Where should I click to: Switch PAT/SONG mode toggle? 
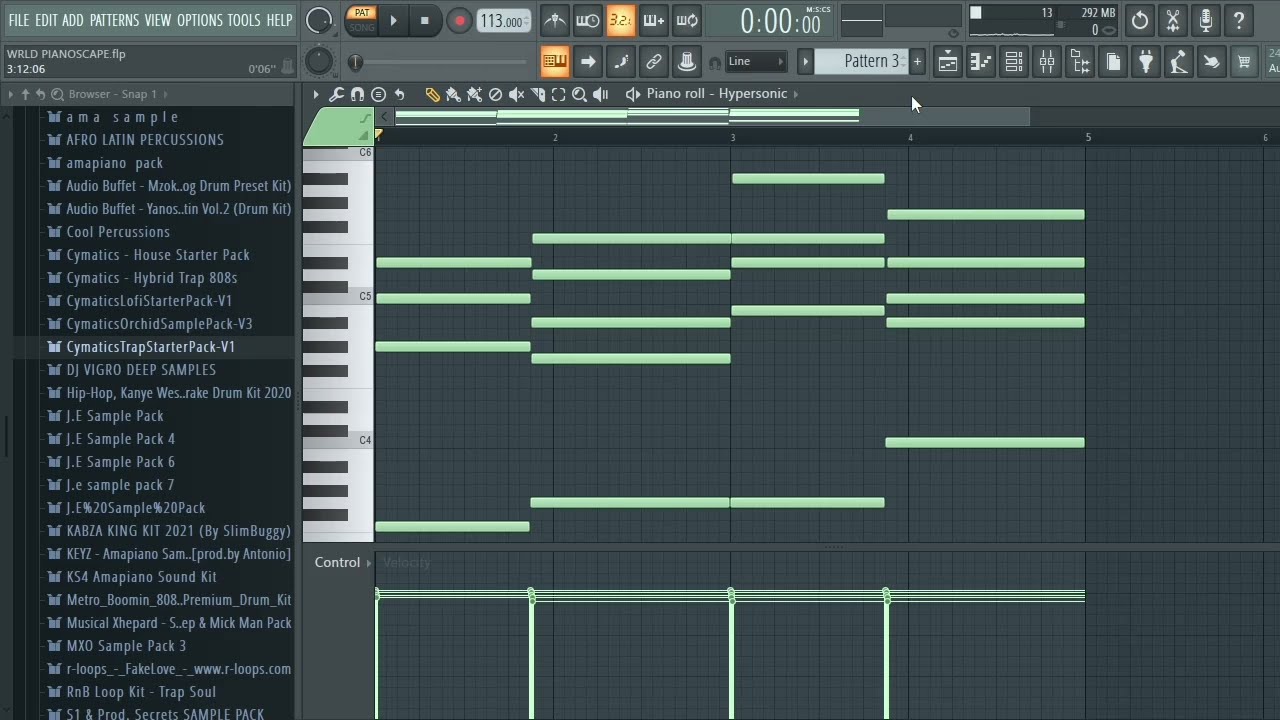362,20
